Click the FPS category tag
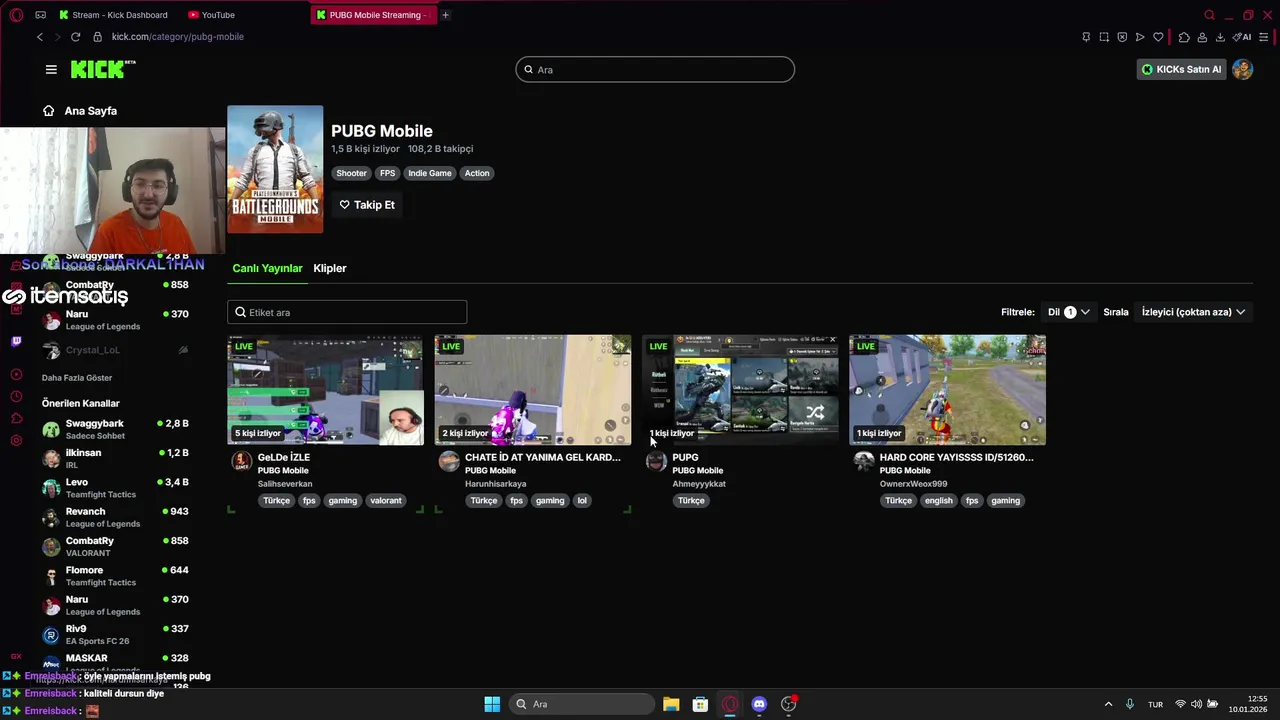This screenshot has height=720, width=1280. coord(387,173)
